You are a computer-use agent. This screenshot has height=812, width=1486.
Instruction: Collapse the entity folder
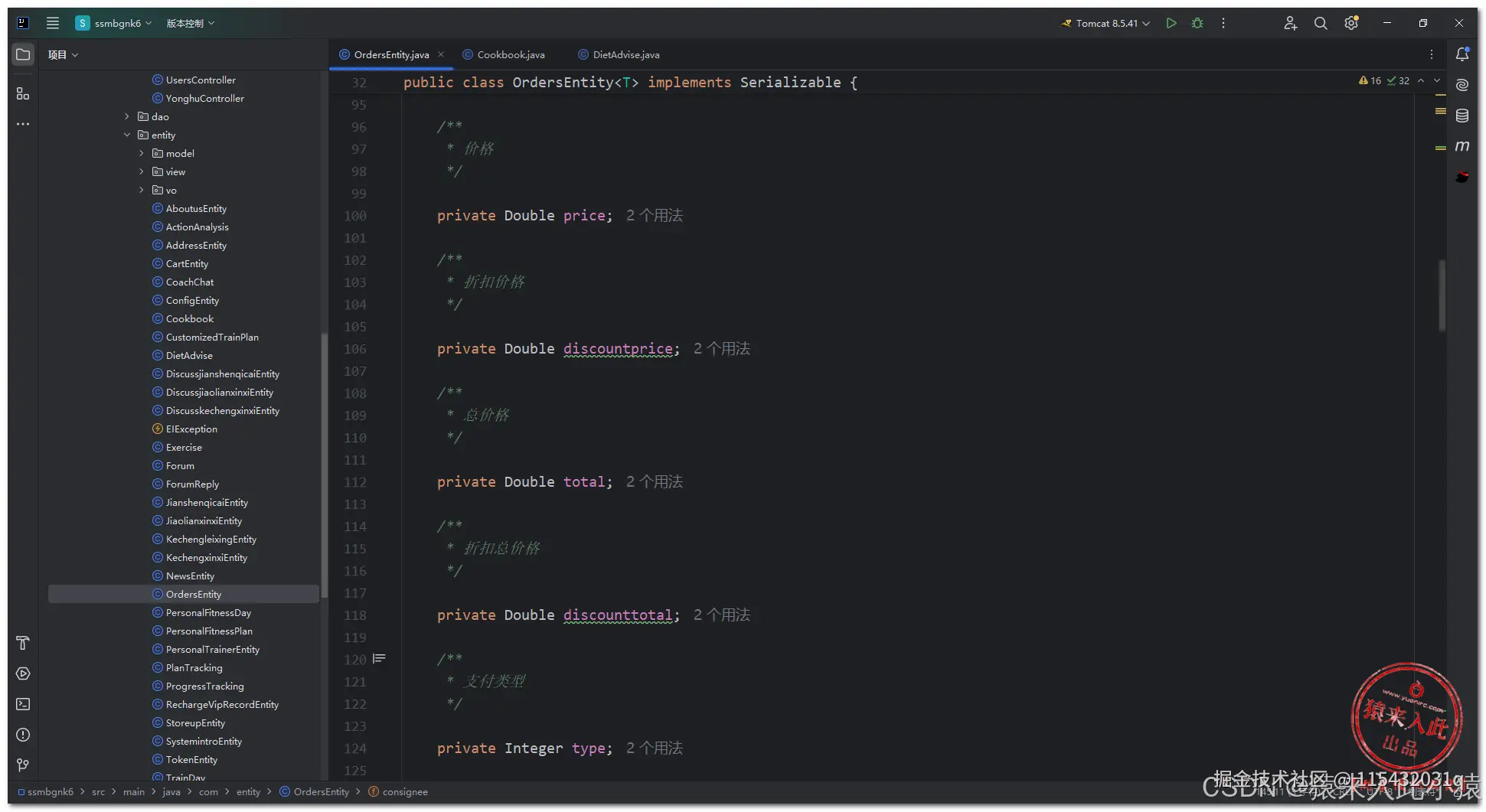tap(127, 135)
